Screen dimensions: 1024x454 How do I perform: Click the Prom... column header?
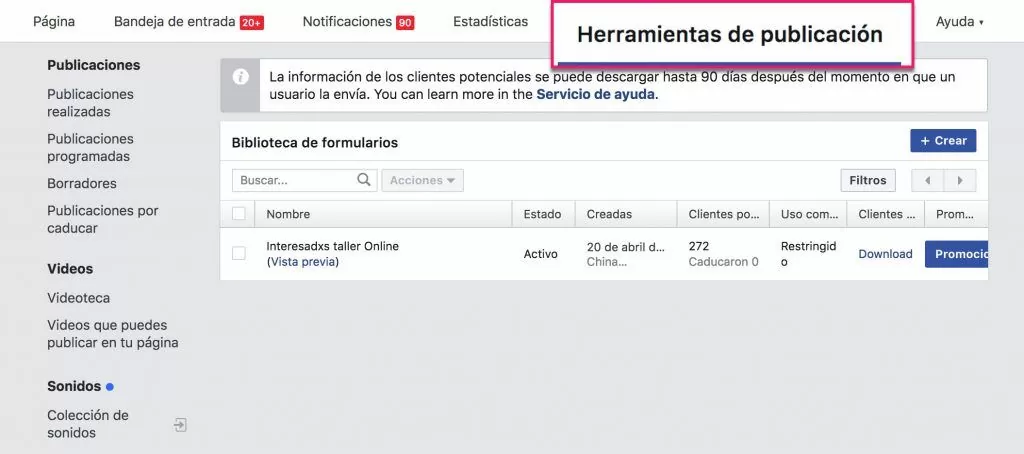pyautogui.click(x=956, y=214)
